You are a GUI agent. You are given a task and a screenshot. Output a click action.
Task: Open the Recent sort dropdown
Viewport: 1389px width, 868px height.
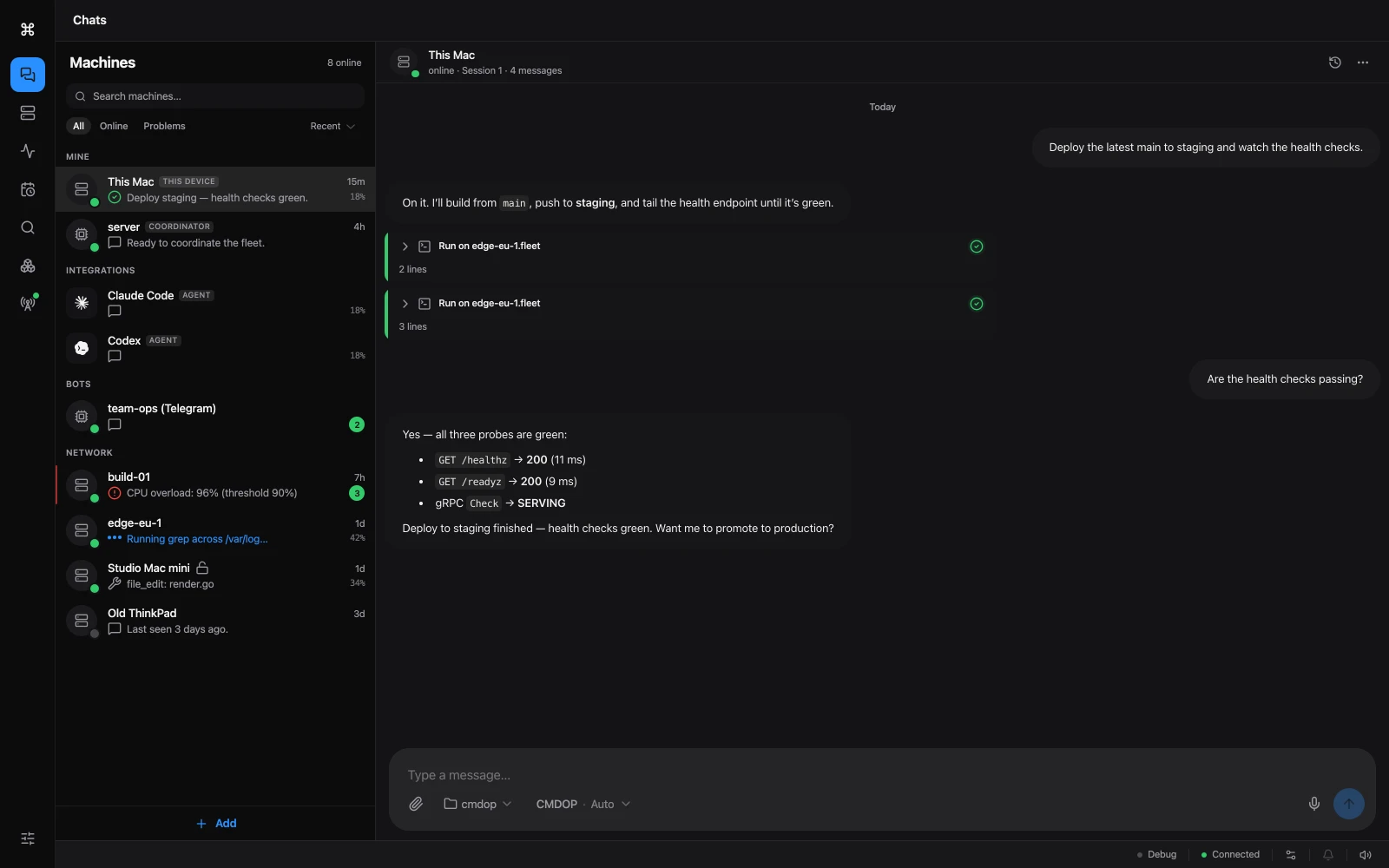332,126
